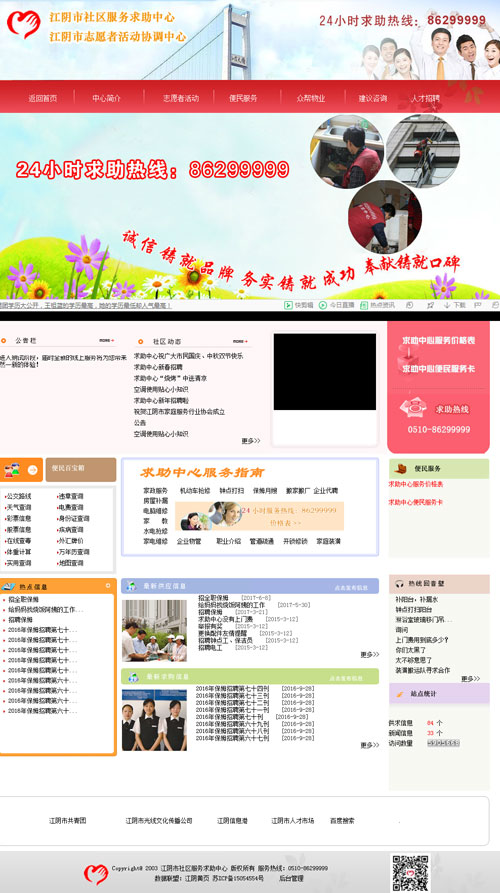Open the 返回首页 menu item
500x893 pixels.
coord(43,98)
